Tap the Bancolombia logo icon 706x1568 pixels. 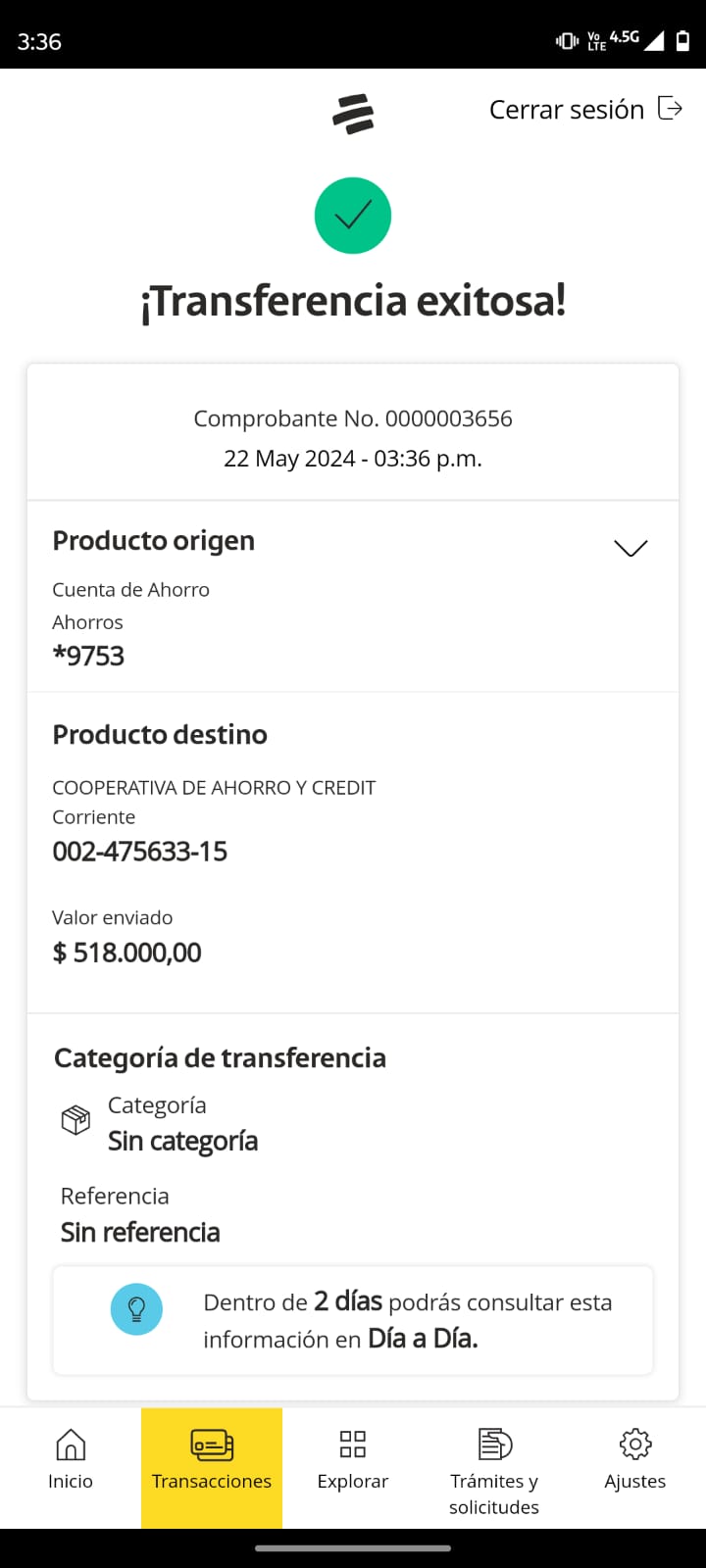[x=353, y=114]
